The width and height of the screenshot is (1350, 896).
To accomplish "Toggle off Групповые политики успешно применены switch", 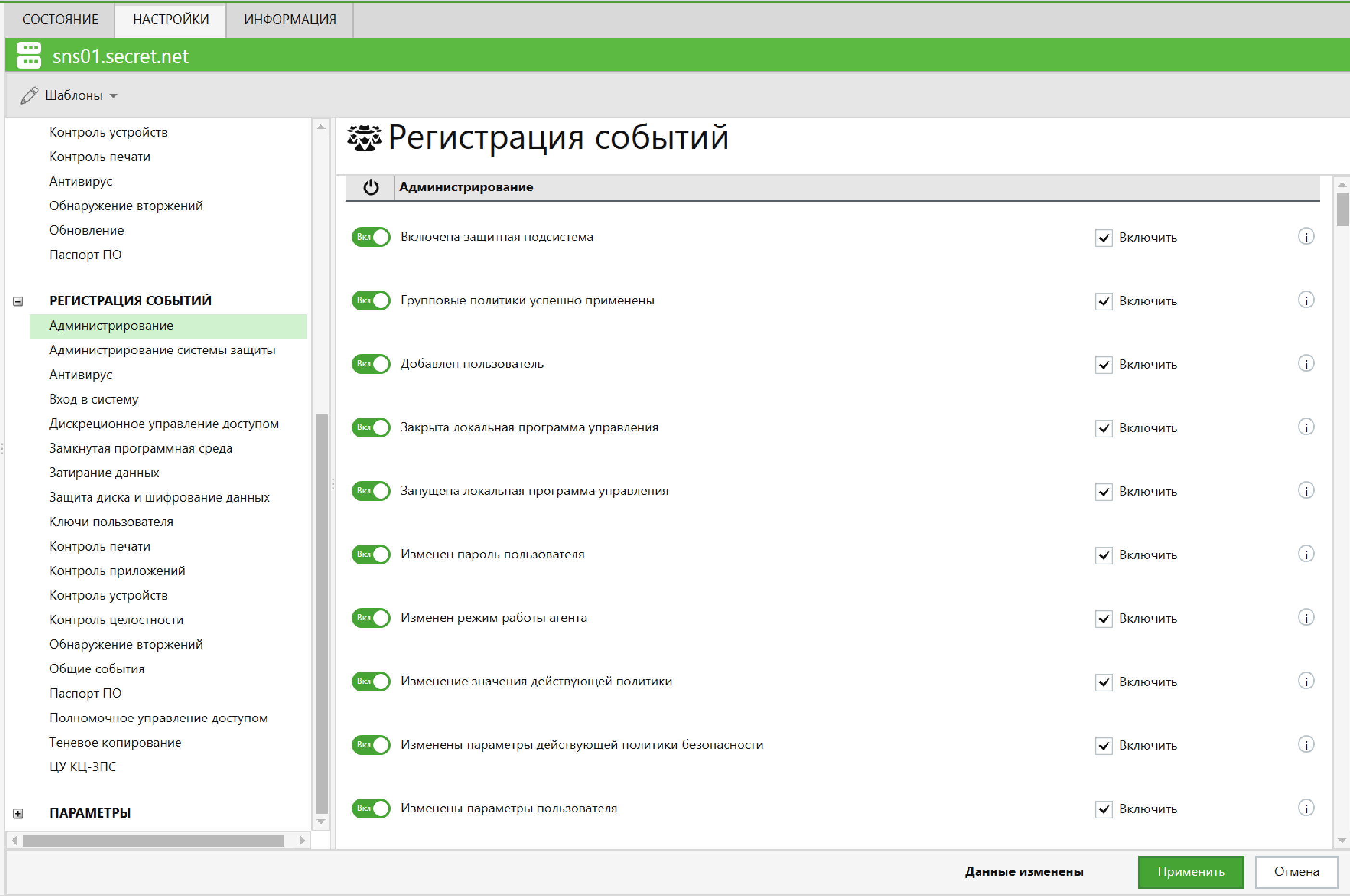I will point(370,301).
